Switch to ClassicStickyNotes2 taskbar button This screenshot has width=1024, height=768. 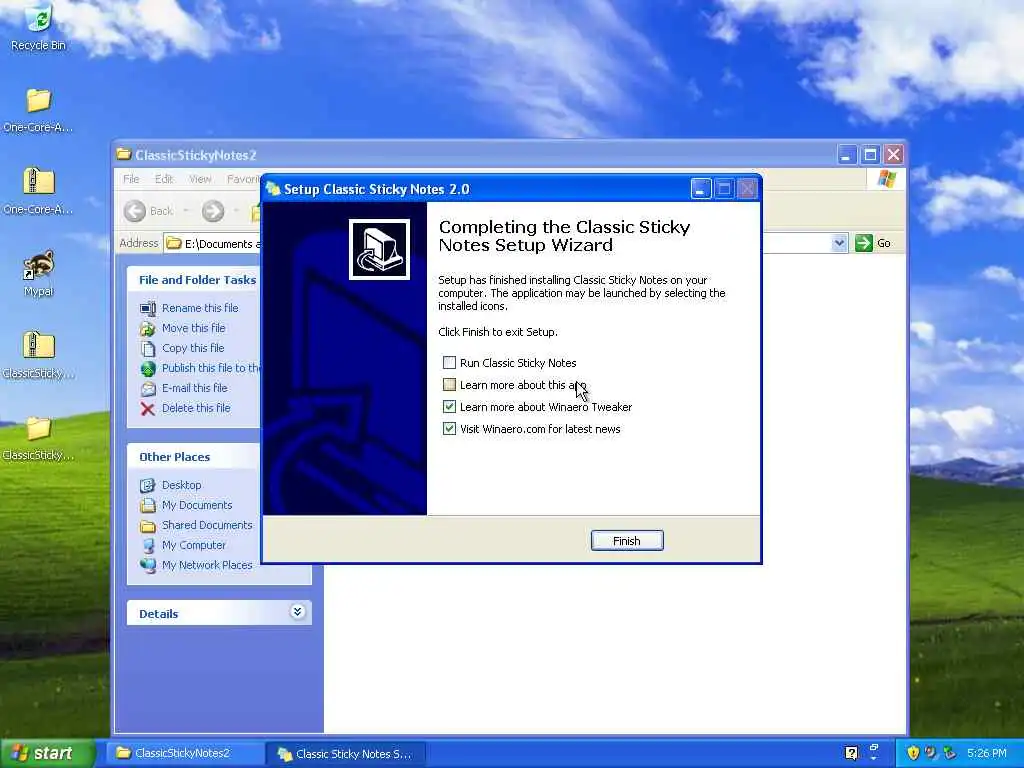tap(183, 753)
